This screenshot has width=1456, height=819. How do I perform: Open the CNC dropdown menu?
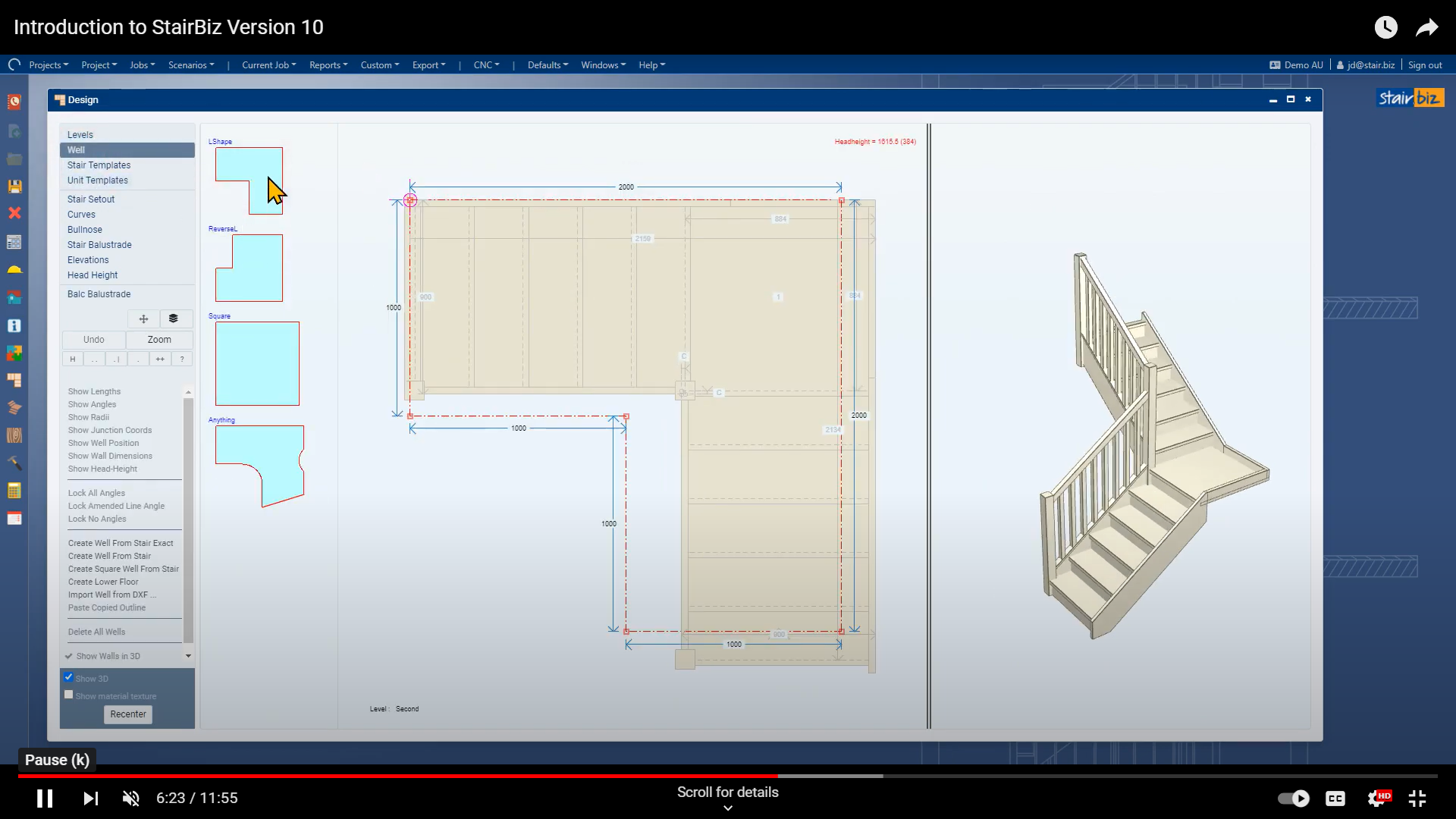coord(487,65)
